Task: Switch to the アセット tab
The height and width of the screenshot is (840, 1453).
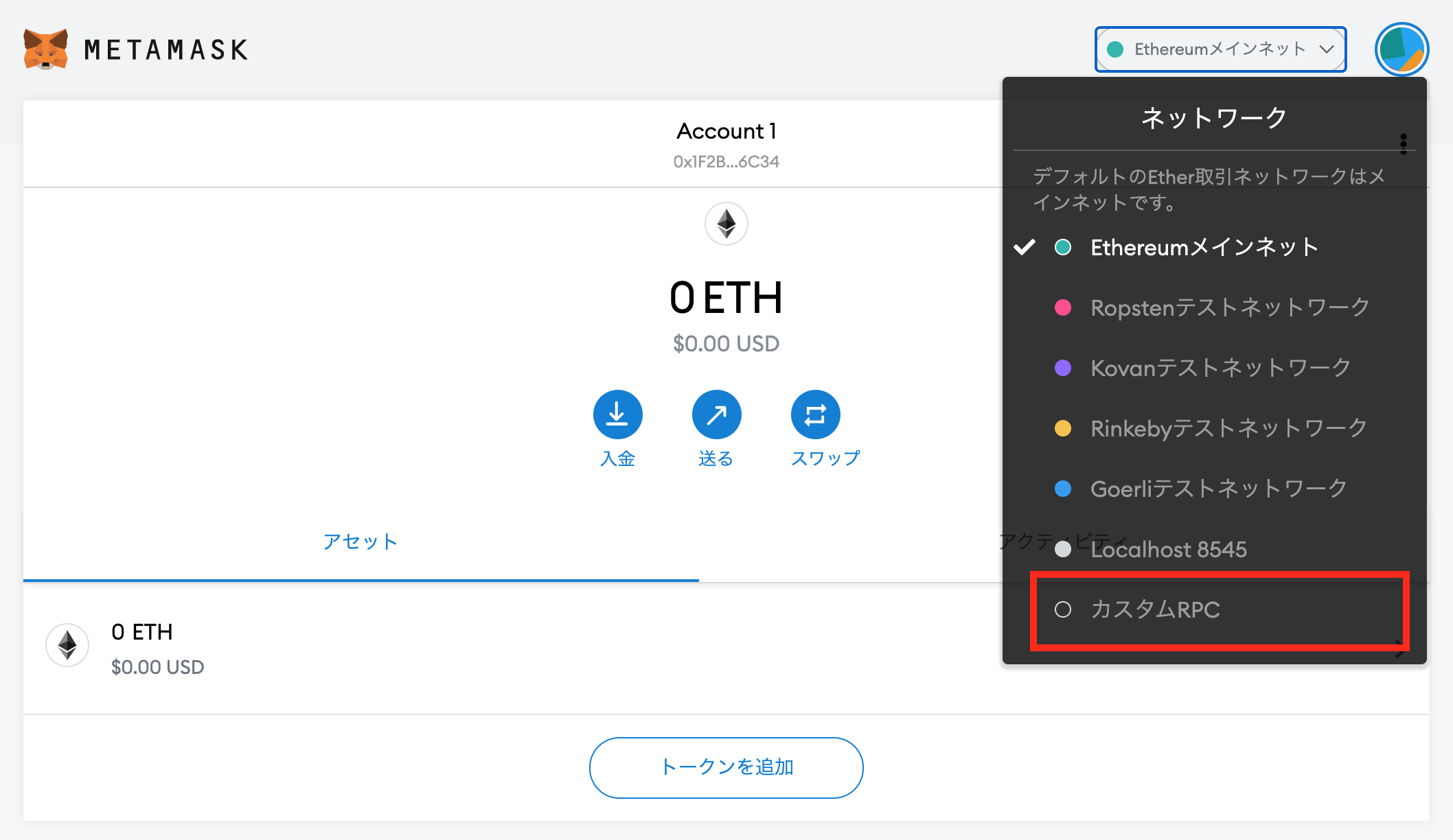Action: (x=361, y=541)
